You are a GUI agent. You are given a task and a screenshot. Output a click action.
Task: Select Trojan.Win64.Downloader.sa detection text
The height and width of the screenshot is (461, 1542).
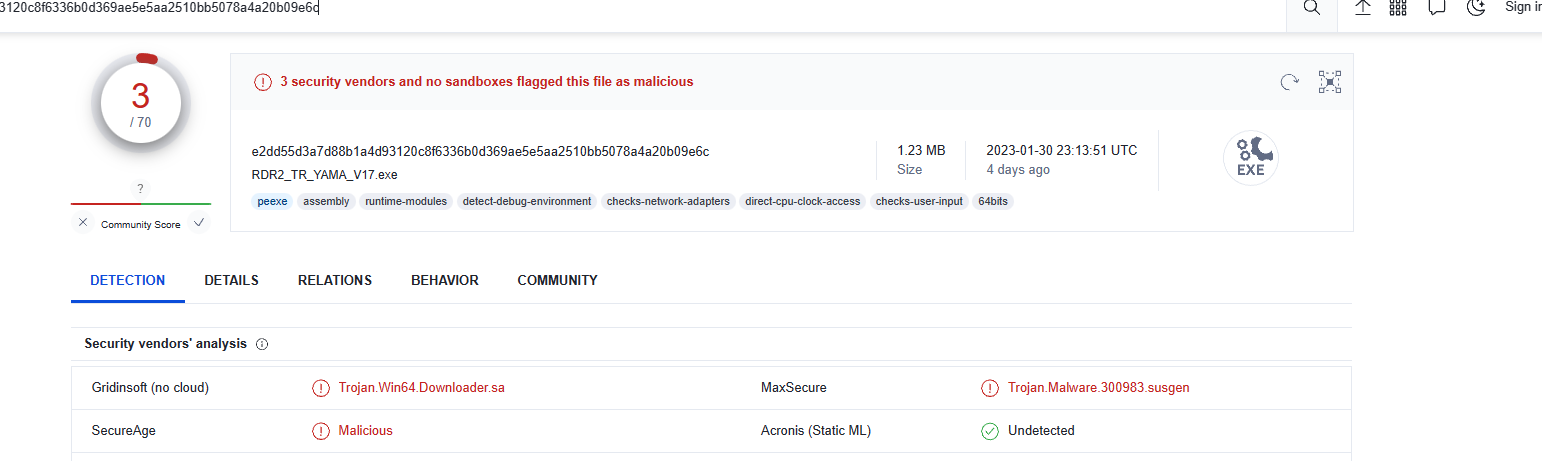(x=421, y=387)
